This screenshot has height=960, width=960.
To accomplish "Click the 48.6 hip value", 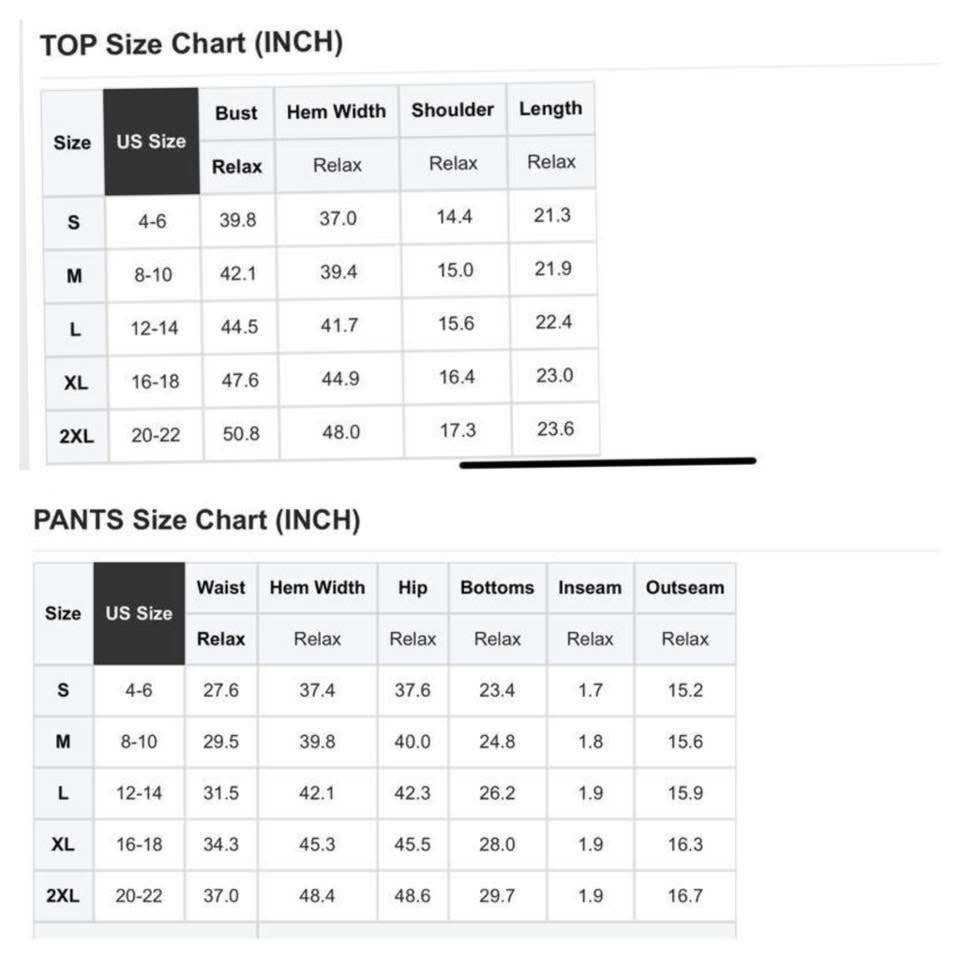I will click(x=413, y=896).
